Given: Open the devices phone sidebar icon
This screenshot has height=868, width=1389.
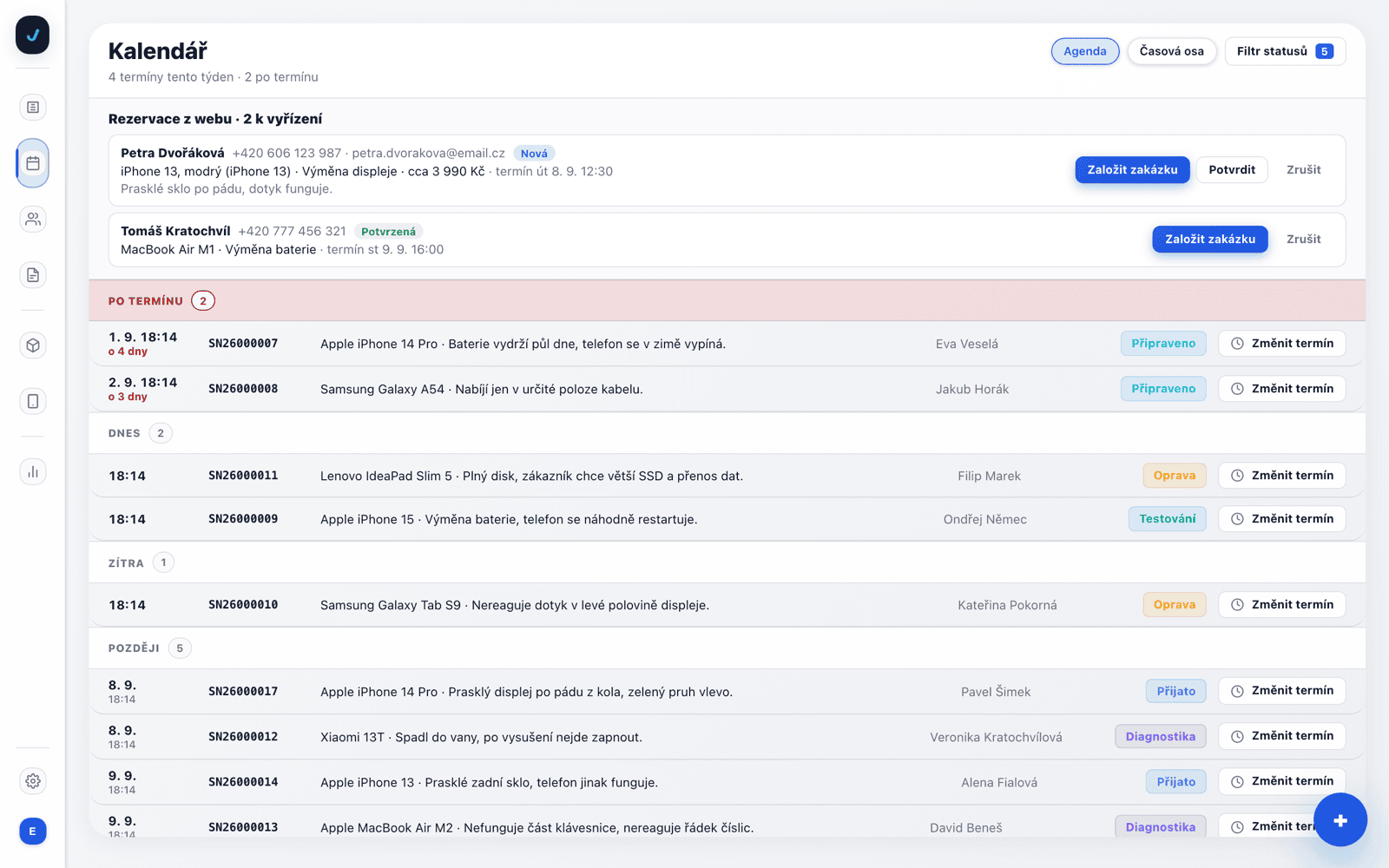Looking at the screenshot, I should [33, 401].
